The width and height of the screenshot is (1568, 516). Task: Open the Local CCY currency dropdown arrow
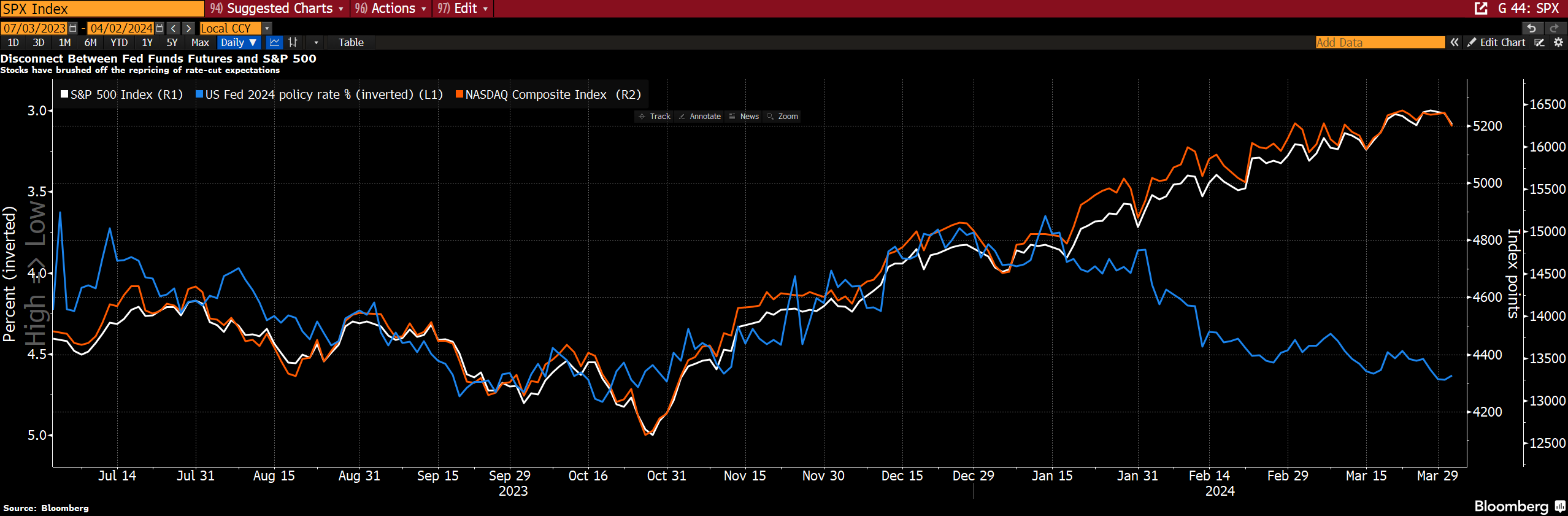(x=267, y=28)
